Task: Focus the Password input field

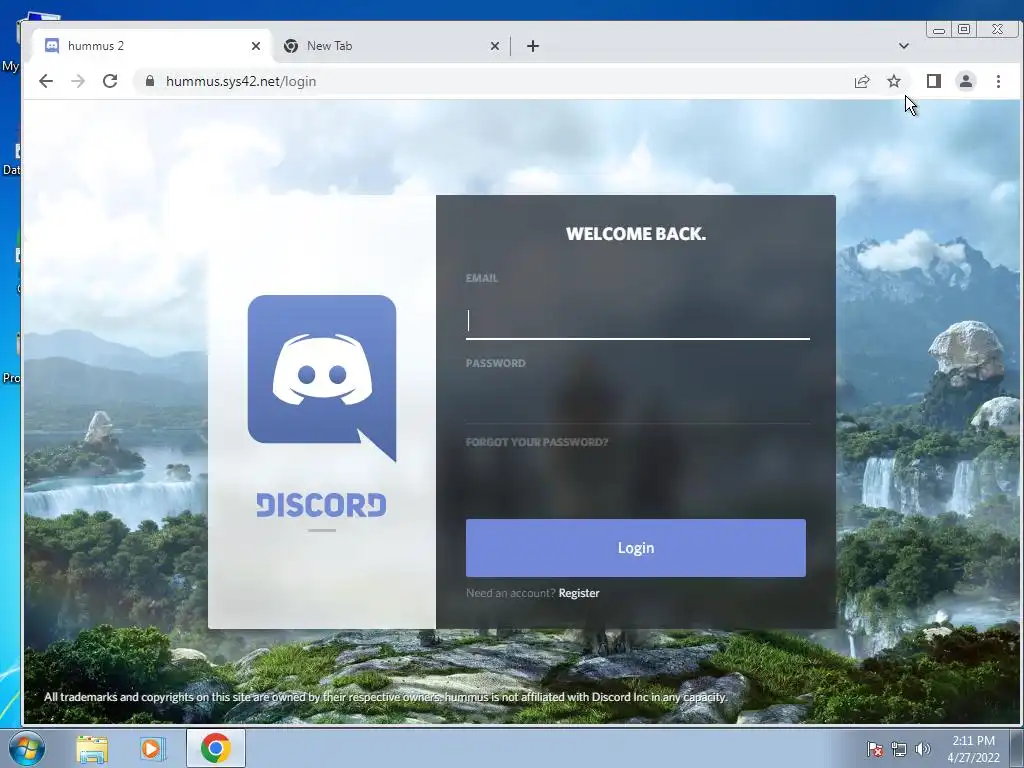Action: click(x=638, y=405)
